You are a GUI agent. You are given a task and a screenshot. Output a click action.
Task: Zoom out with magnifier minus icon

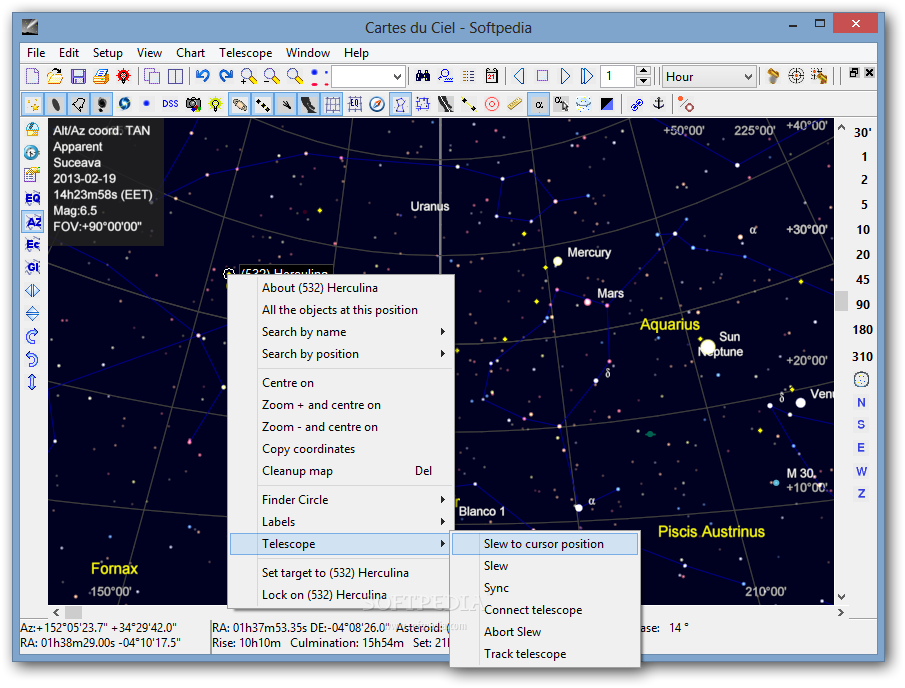[x=271, y=76]
